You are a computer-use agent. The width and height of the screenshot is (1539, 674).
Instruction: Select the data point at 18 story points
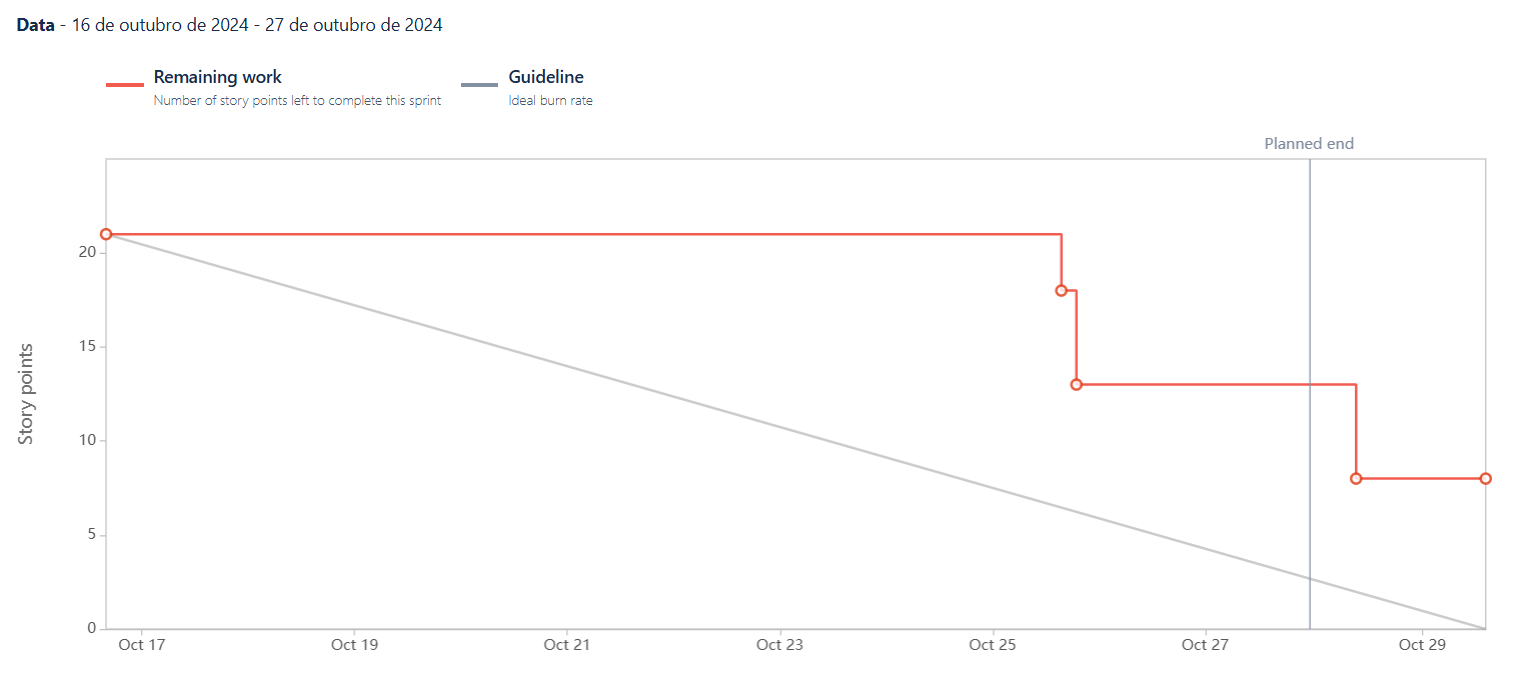point(1061,290)
